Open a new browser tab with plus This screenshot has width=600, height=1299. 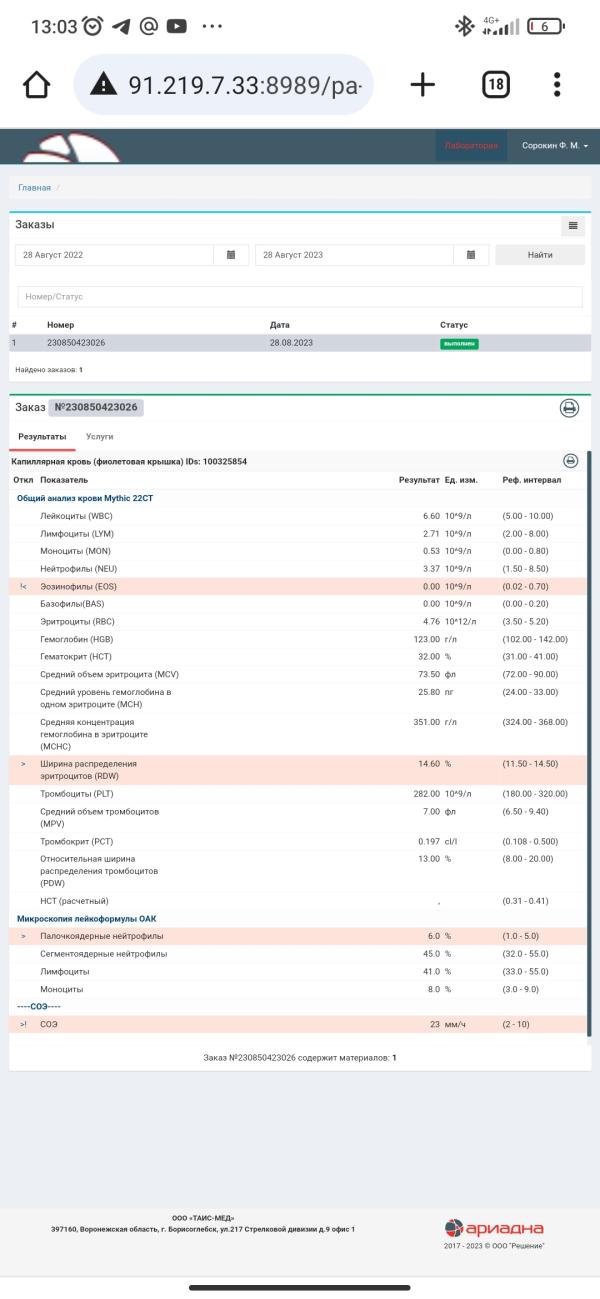(423, 85)
